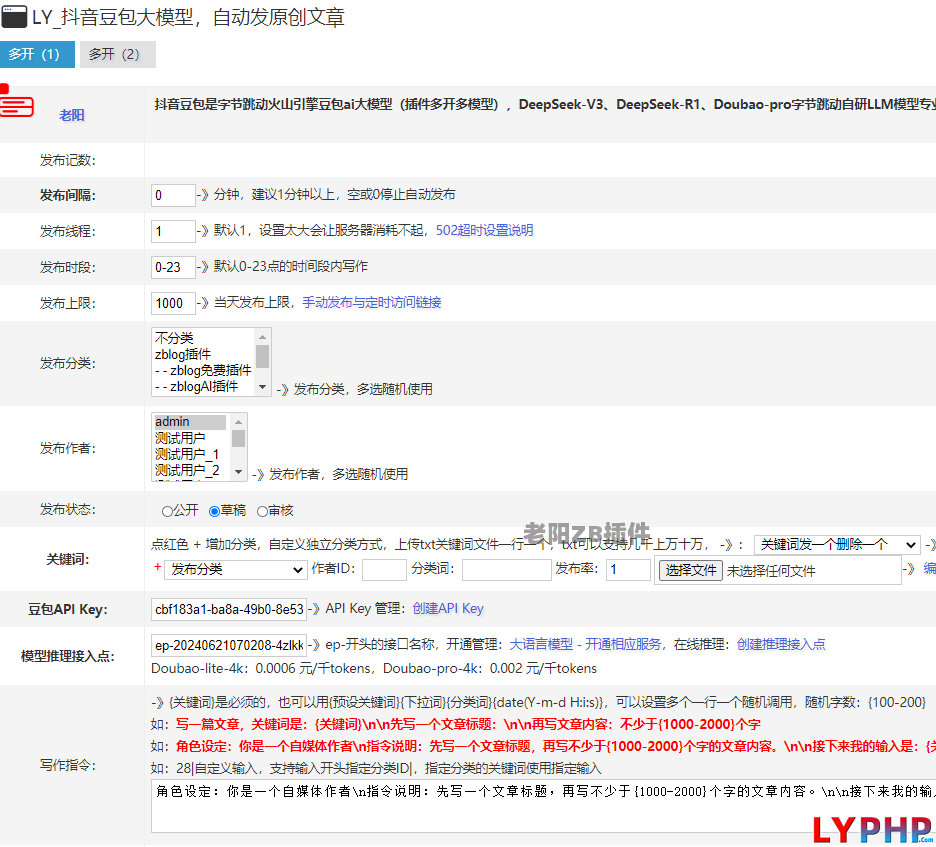Screen dimensions: 936x847
Task: Click the 作者ID input field
Action: pyautogui.click(x=384, y=570)
